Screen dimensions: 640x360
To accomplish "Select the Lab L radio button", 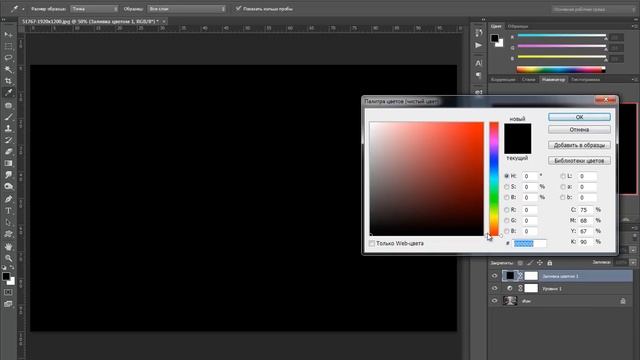I will (563, 176).
